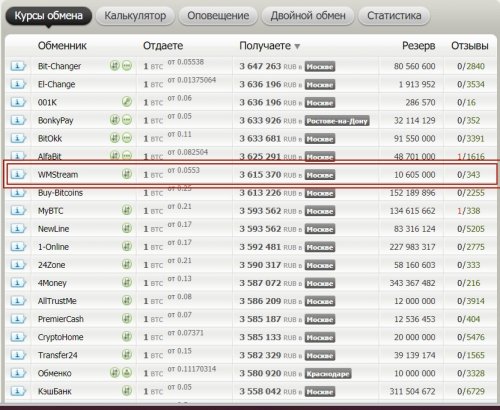Open info icon for 4Money
The height and width of the screenshot is (410, 500).
(18, 282)
